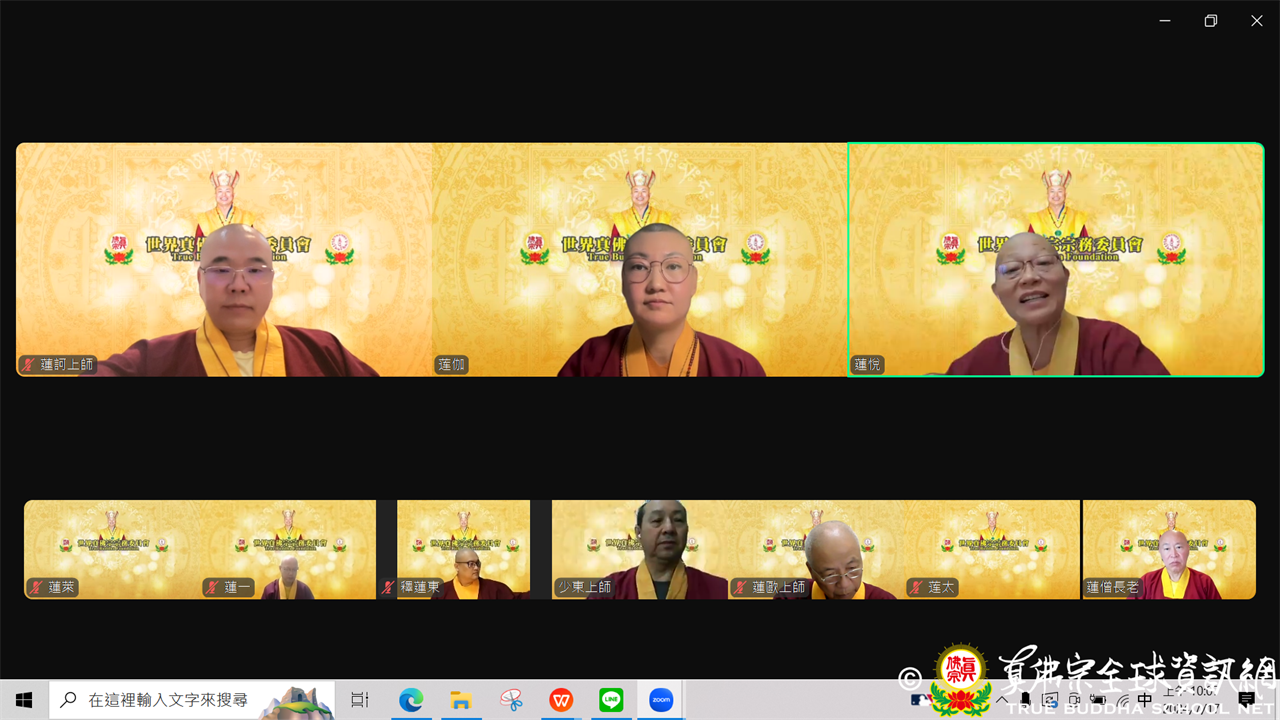The image size is (1280, 720).
Task: Switch the 中 input method indicator
Action: point(1145,700)
